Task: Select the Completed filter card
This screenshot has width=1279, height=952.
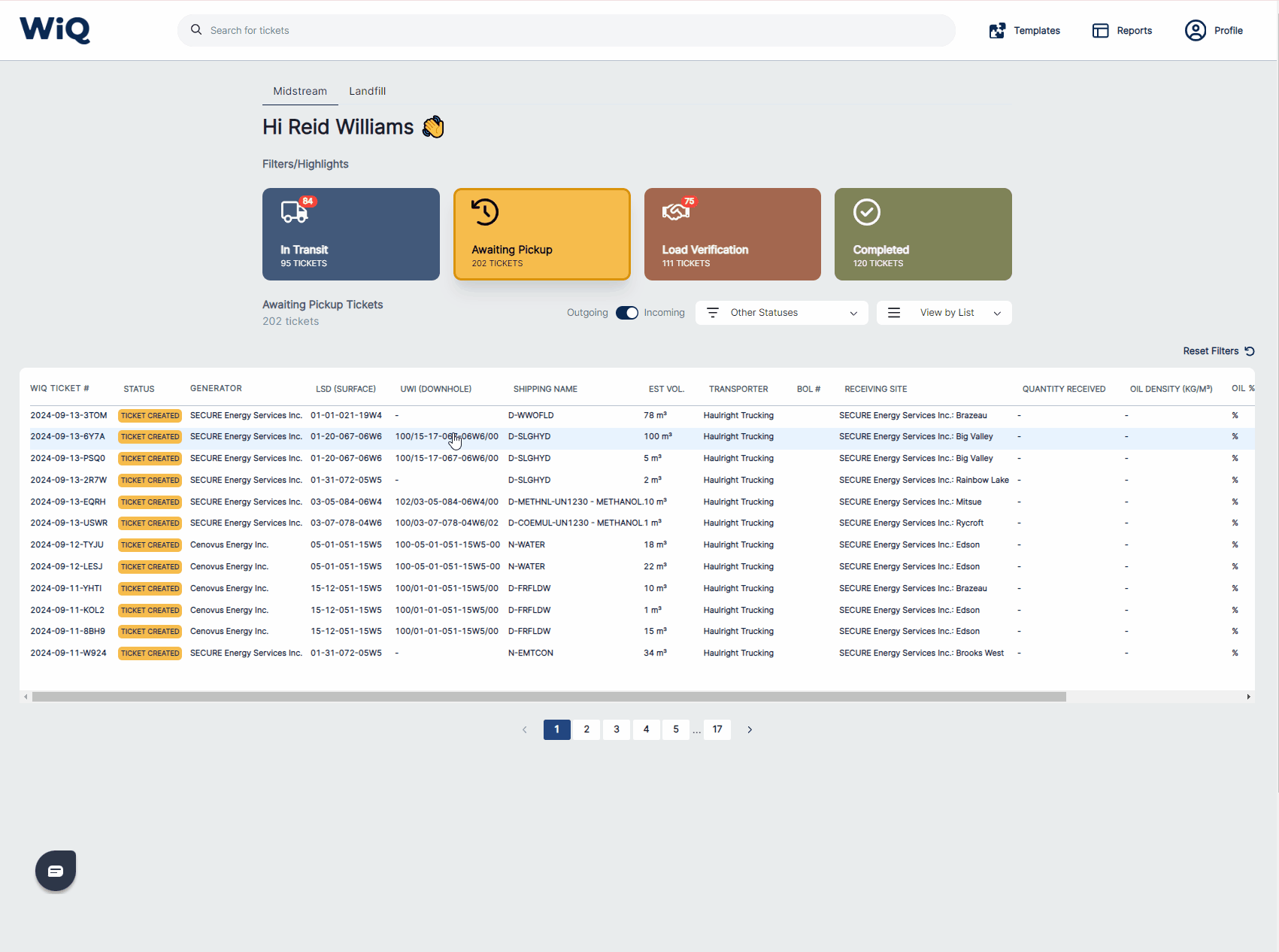Action: 923,234
